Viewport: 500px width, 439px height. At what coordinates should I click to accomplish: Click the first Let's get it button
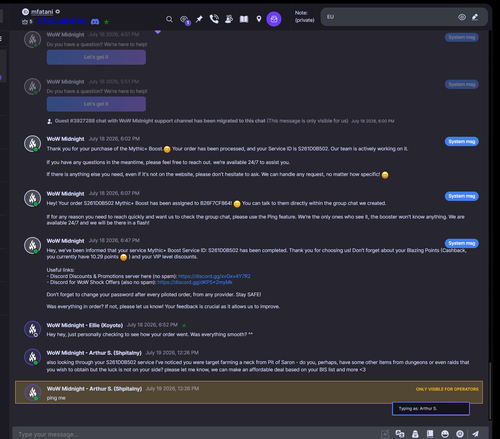tap(96, 57)
